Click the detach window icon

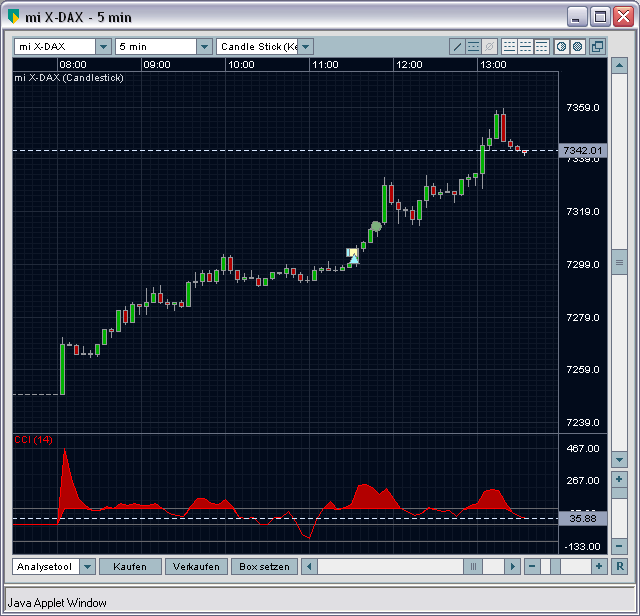pyautogui.click(x=598, y=47)
